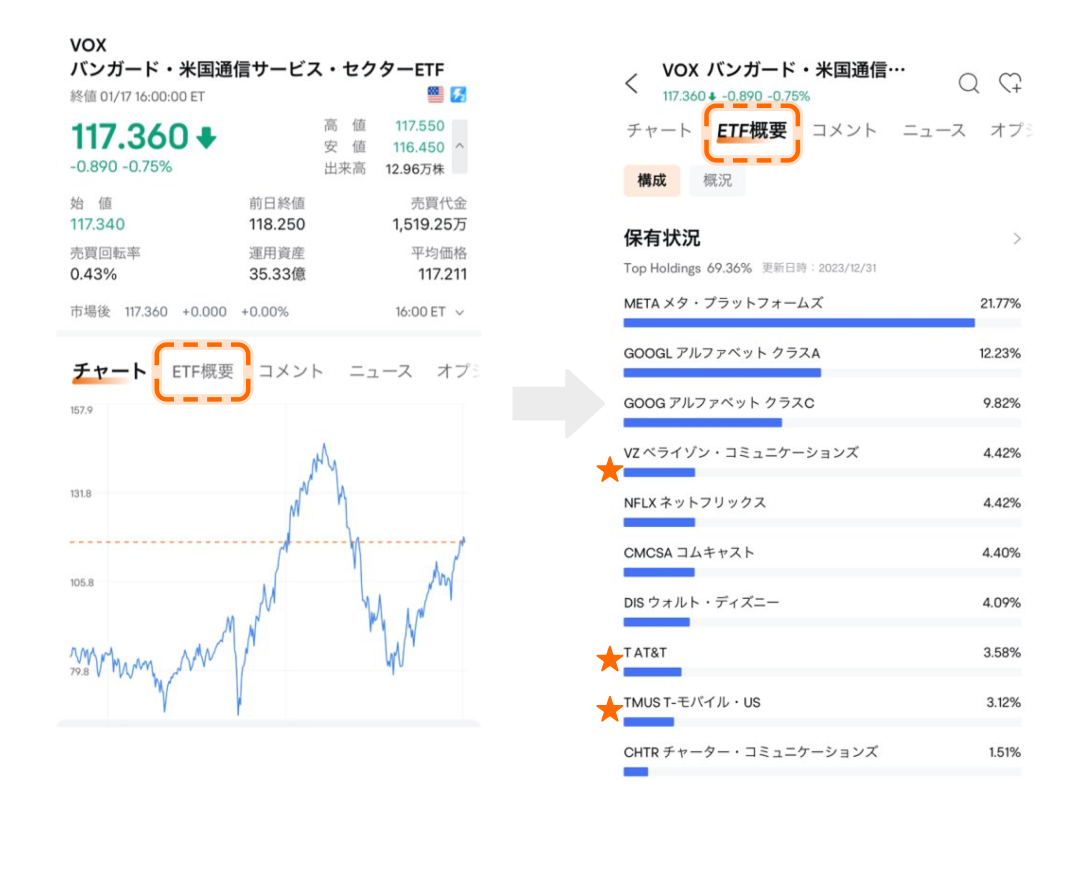
Task: Open ニュース tab on right screen
Action: coord(934,130)
